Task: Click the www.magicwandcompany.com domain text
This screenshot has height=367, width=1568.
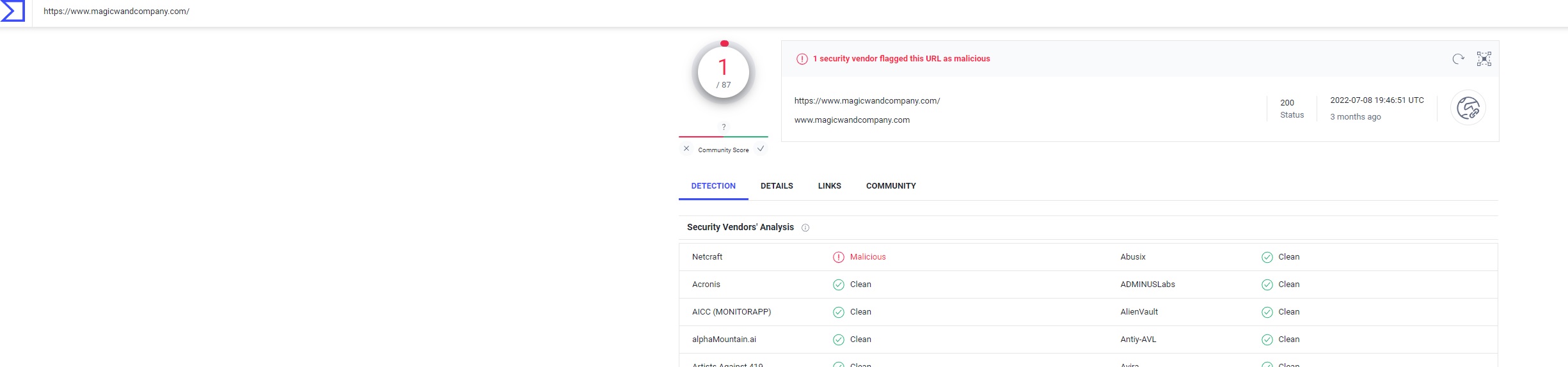Action: 851,120
